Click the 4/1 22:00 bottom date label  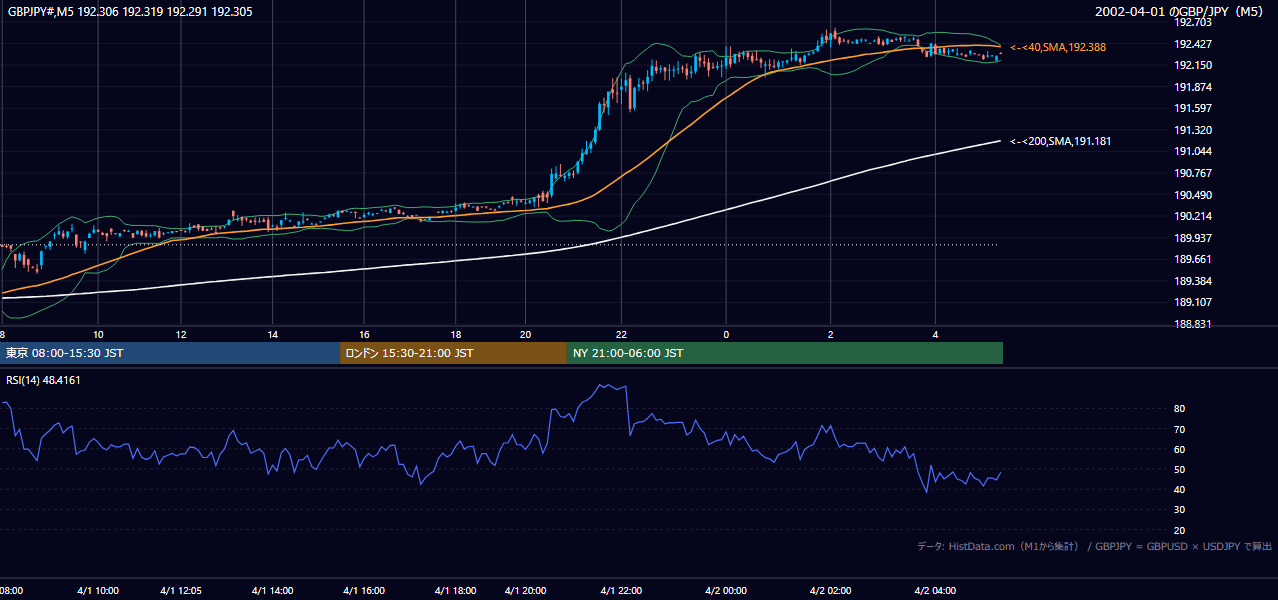pyautogui.click(x=621, y=591)
